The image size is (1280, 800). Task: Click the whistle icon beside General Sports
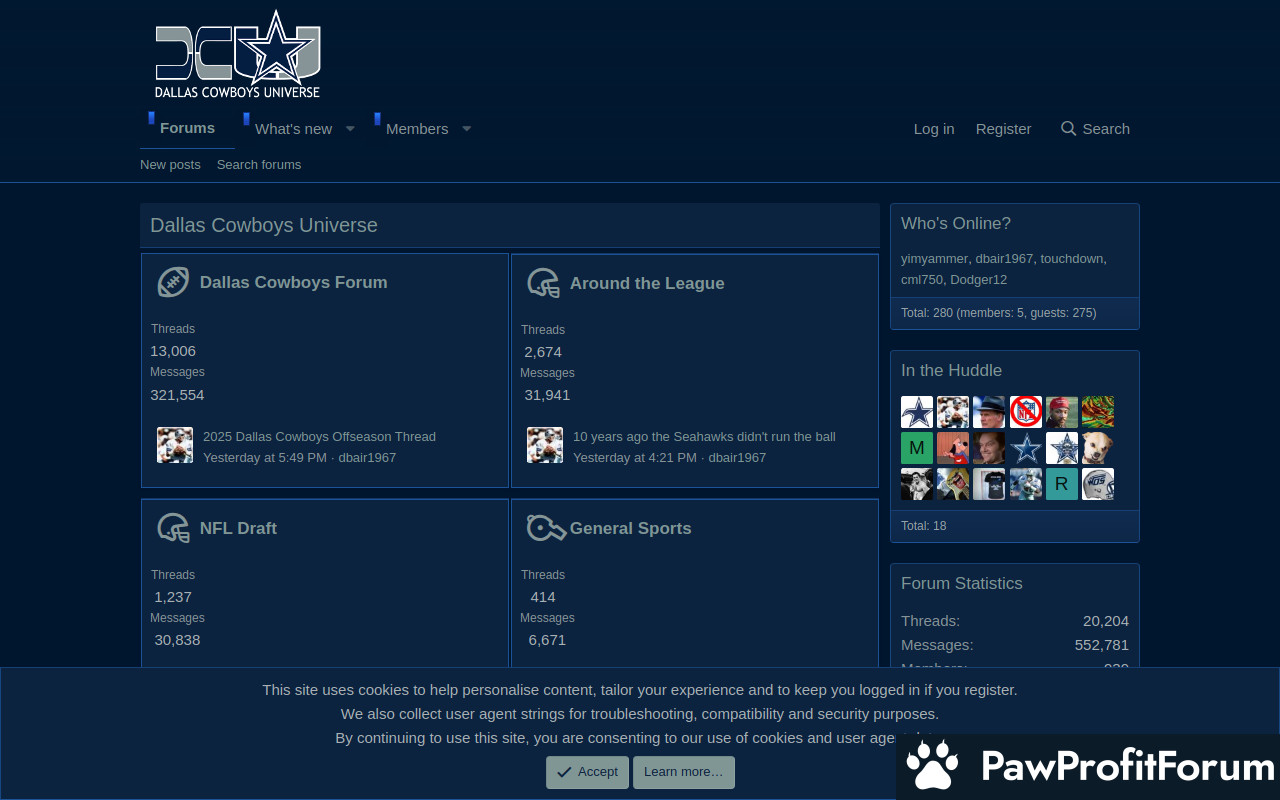point(545,528)
